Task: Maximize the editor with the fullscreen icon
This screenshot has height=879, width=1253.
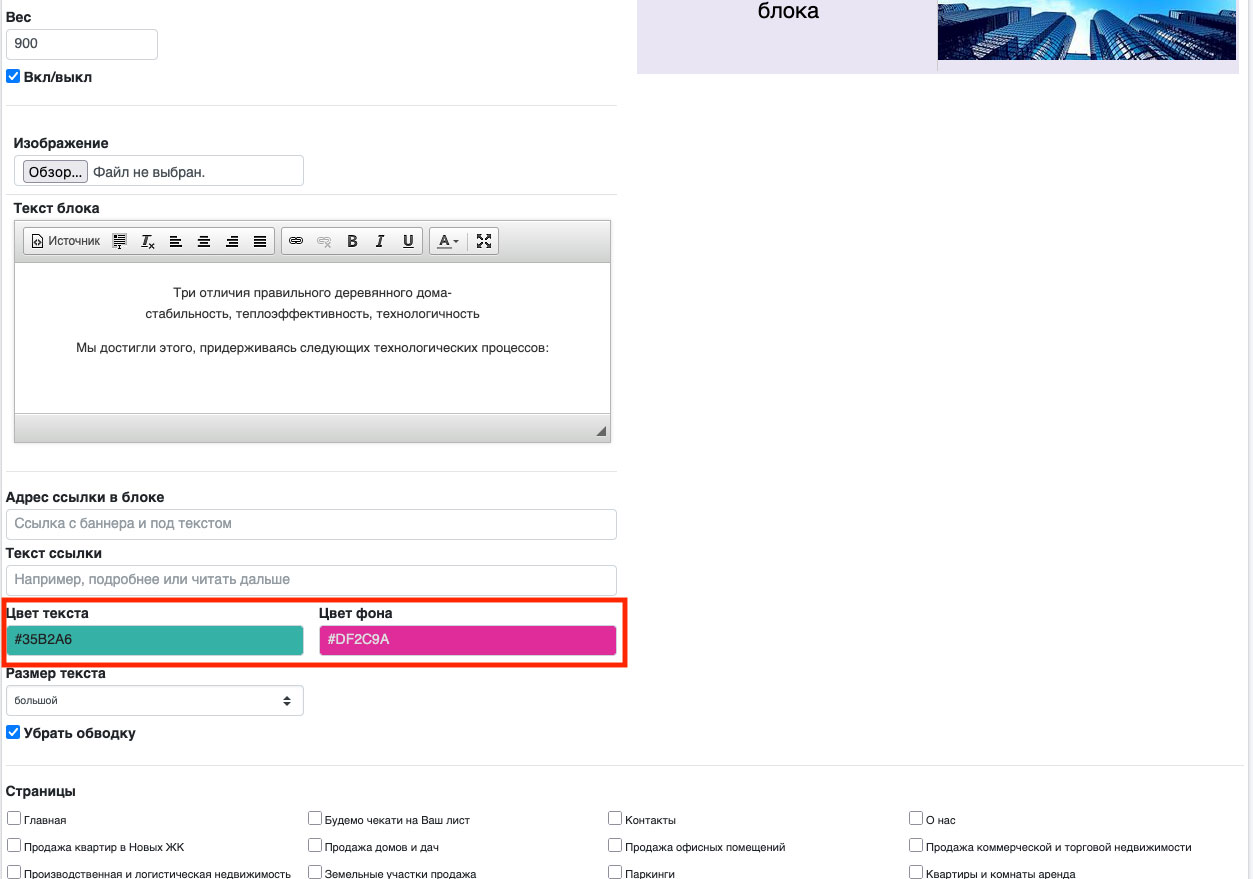Action: tap(484, 241)
